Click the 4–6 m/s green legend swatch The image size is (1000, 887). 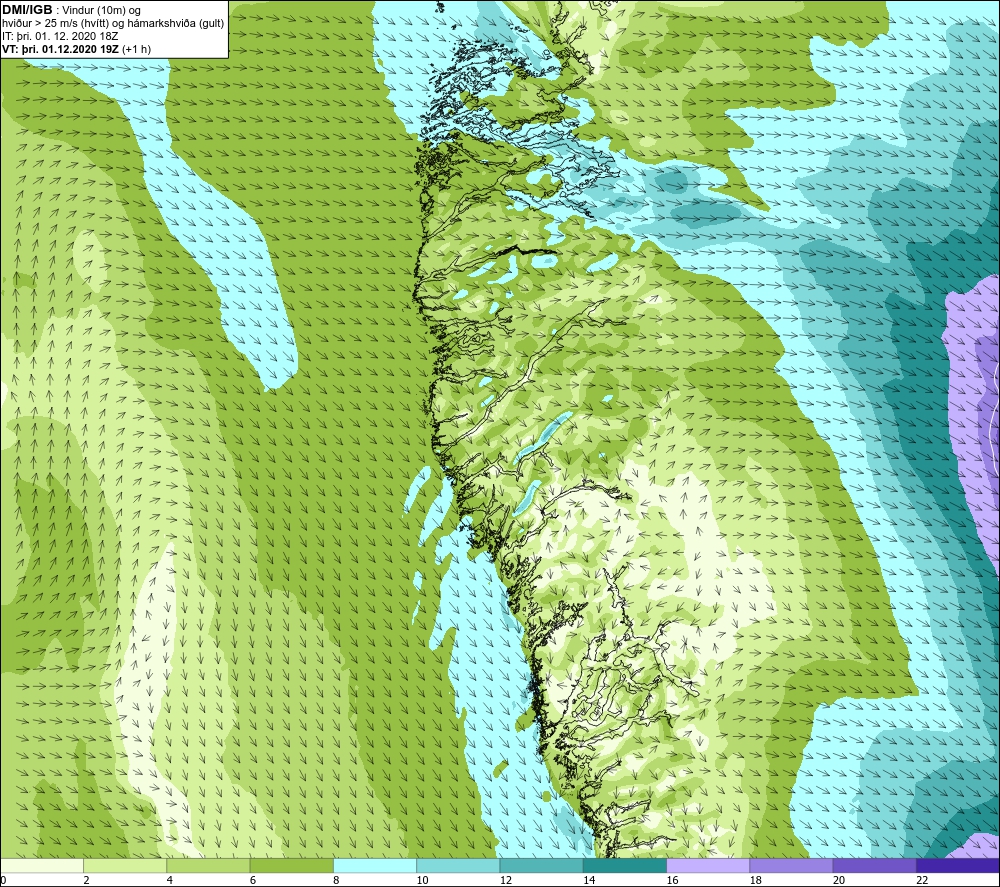point(209,865)
